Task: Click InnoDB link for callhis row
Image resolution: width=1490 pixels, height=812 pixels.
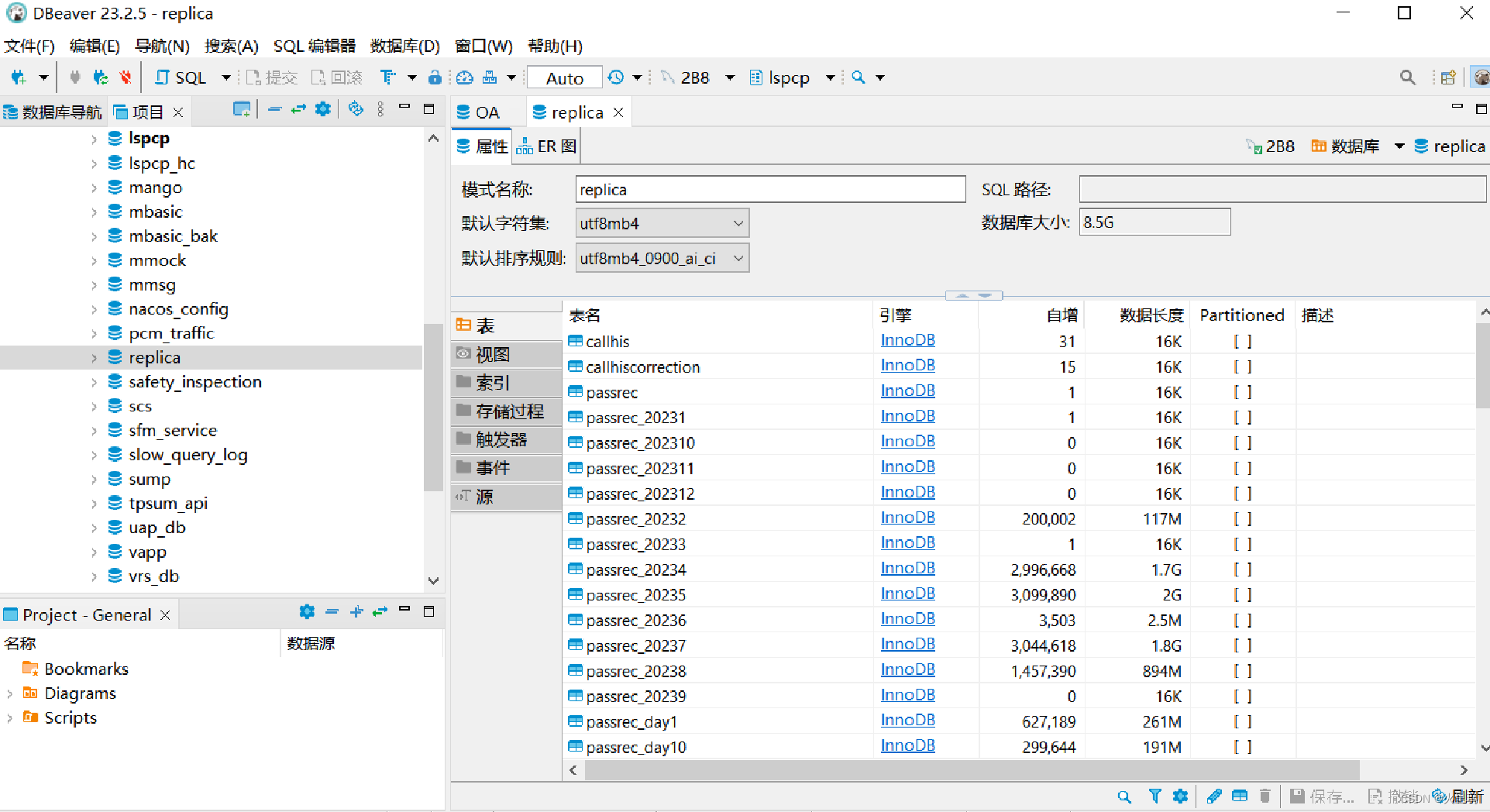Action: coord(907,340)
